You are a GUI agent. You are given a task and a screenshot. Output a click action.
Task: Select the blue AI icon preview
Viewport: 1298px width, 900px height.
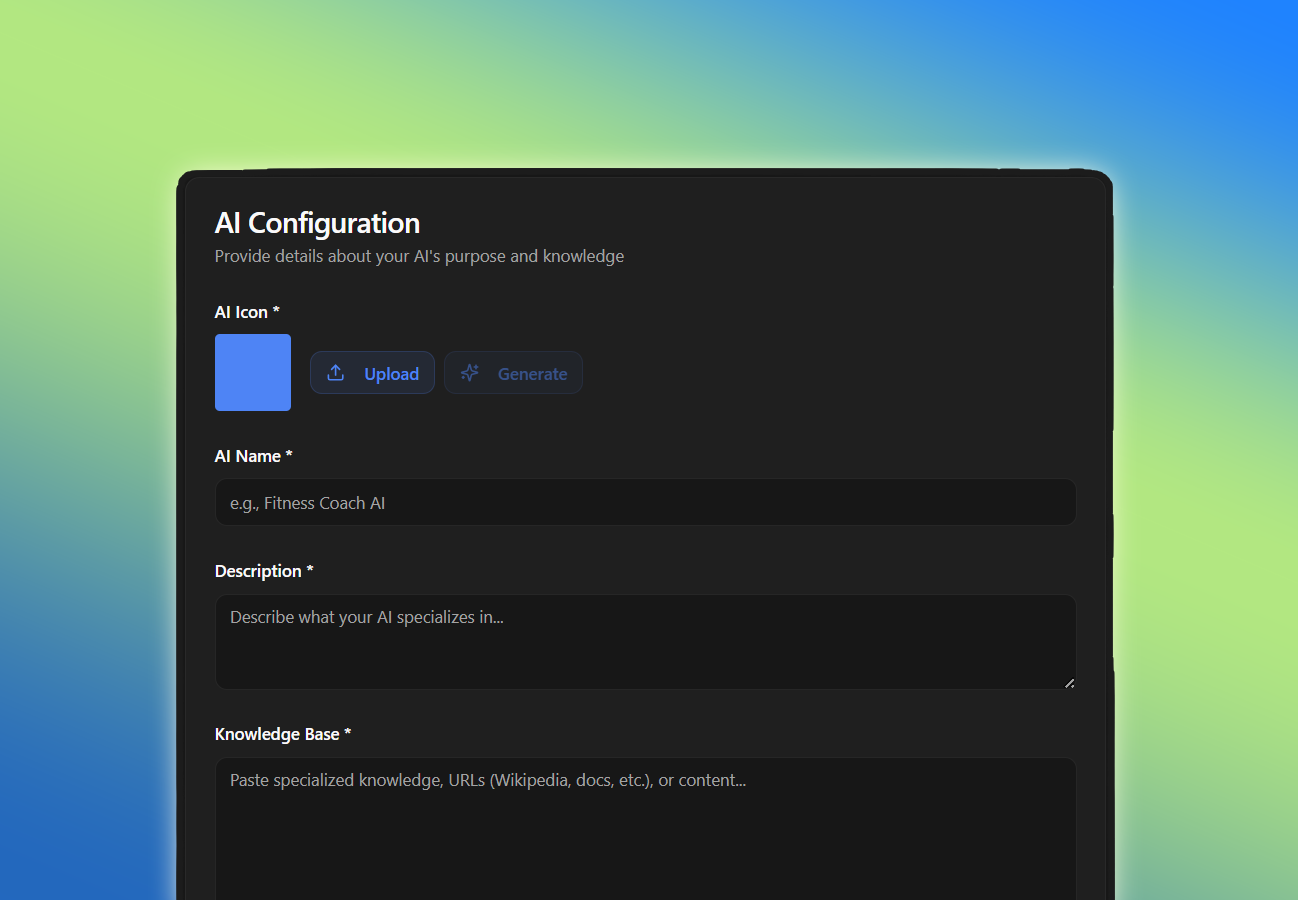(253, 372)
